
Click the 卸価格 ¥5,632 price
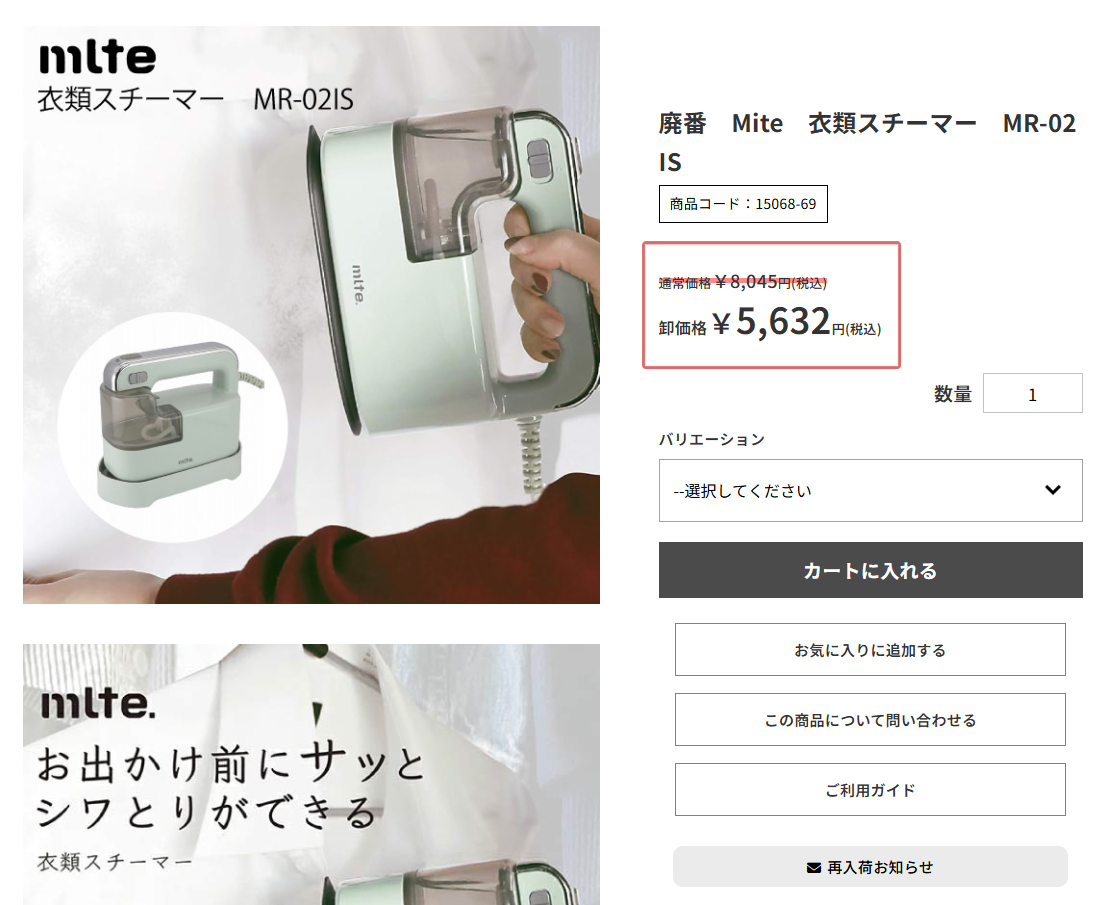[x=770, y=323]
